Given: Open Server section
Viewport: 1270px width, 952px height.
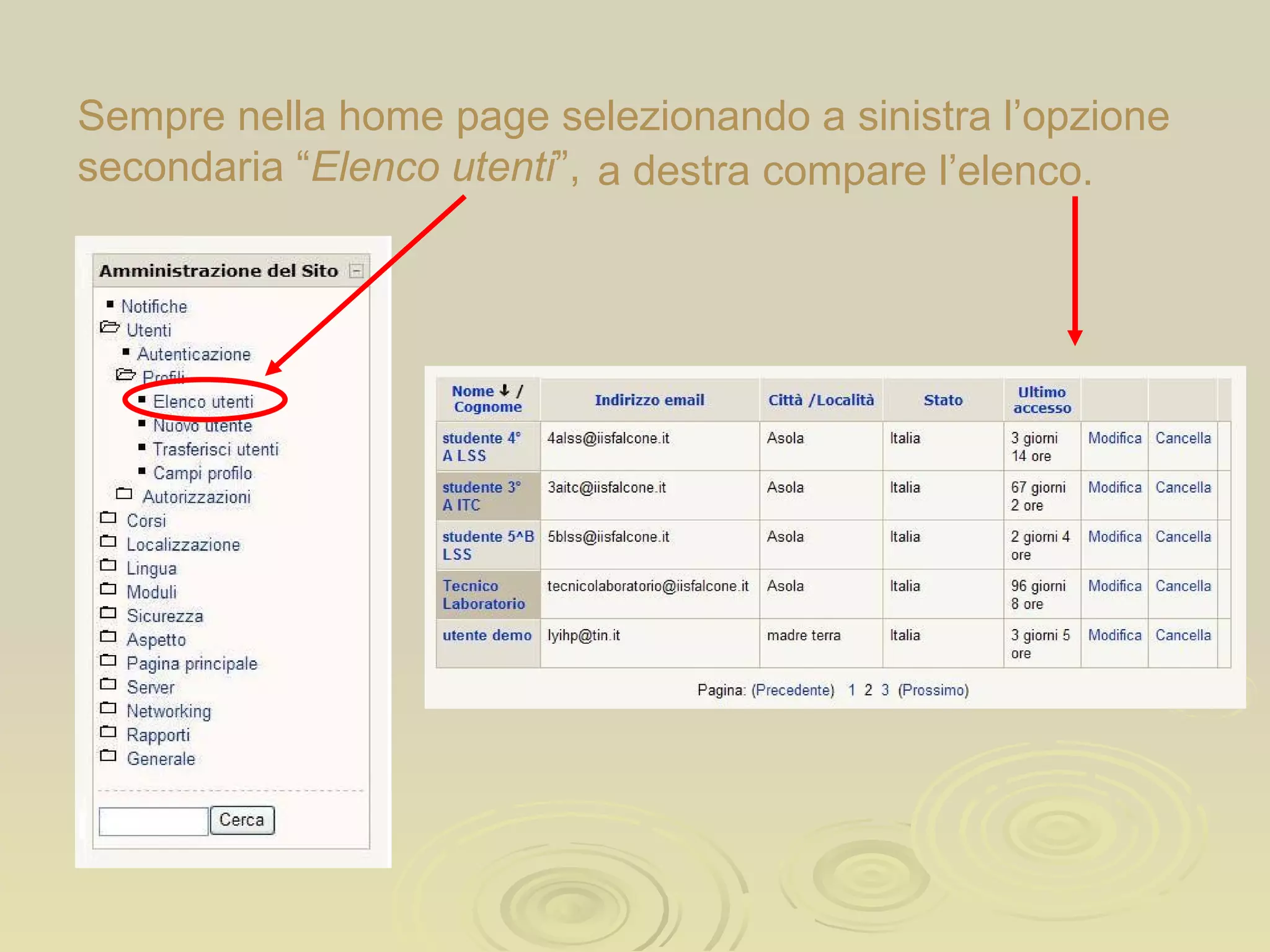Looking at the screenshot, I should (x=151, y=687).
